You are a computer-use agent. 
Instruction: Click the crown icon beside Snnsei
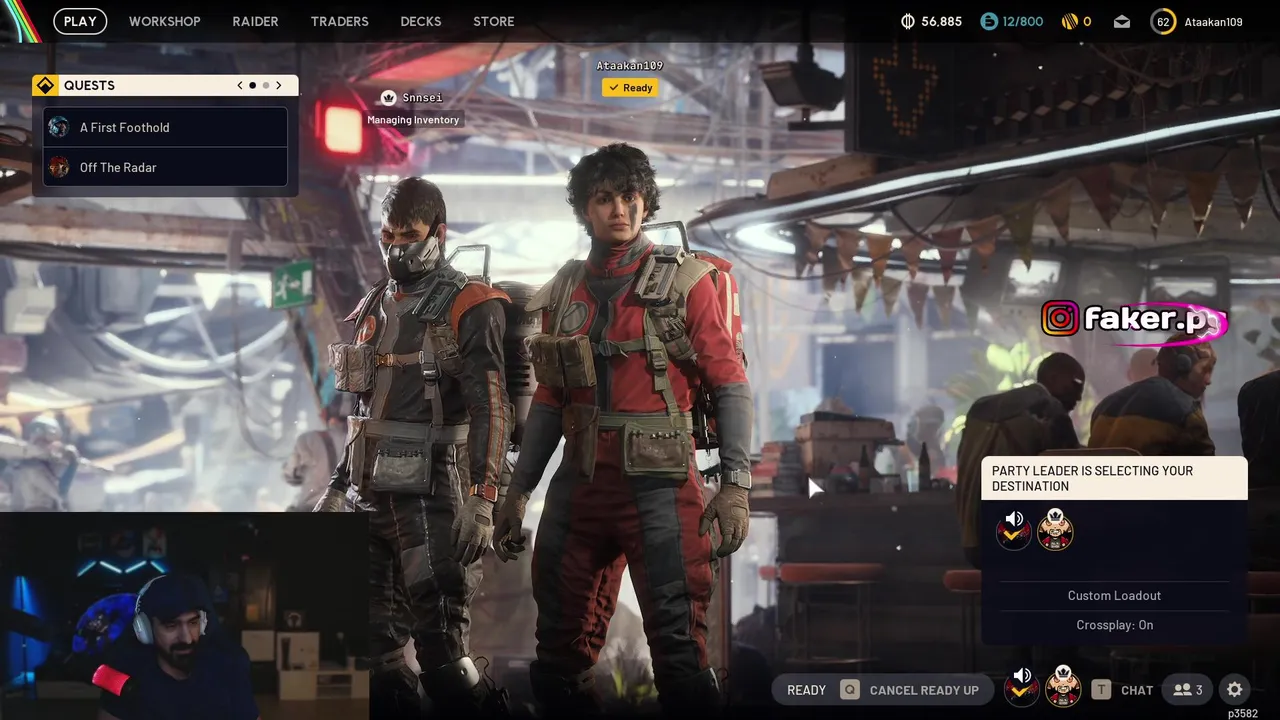(389, 97)
